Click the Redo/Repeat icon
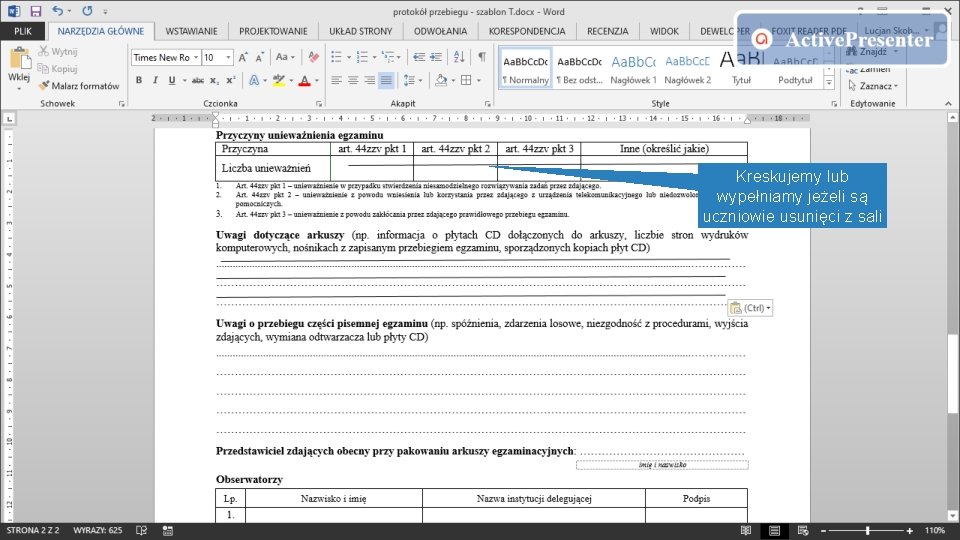The image size is (960, 540). tap(88, 11)
